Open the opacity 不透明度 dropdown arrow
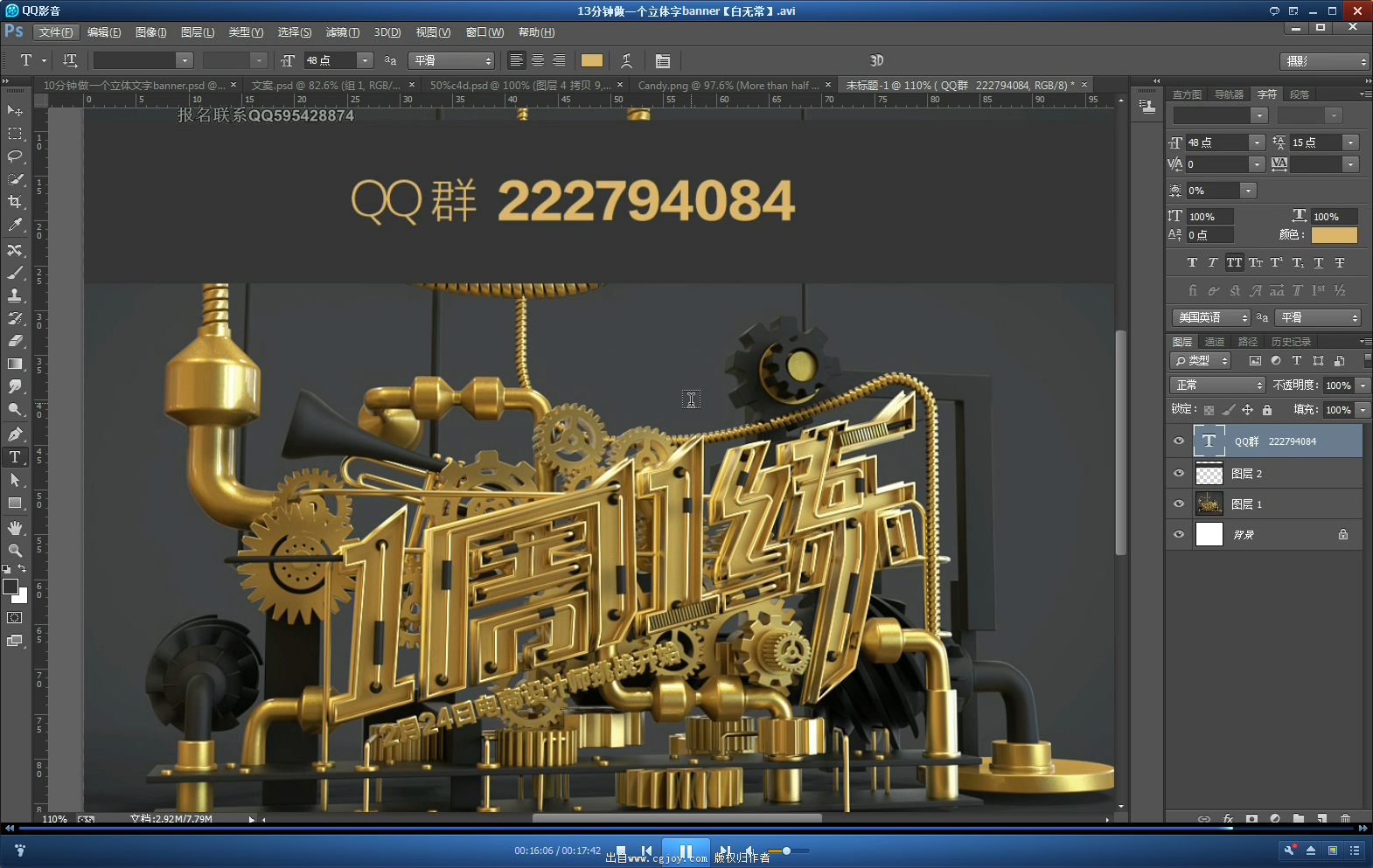 pos(1363,385)
